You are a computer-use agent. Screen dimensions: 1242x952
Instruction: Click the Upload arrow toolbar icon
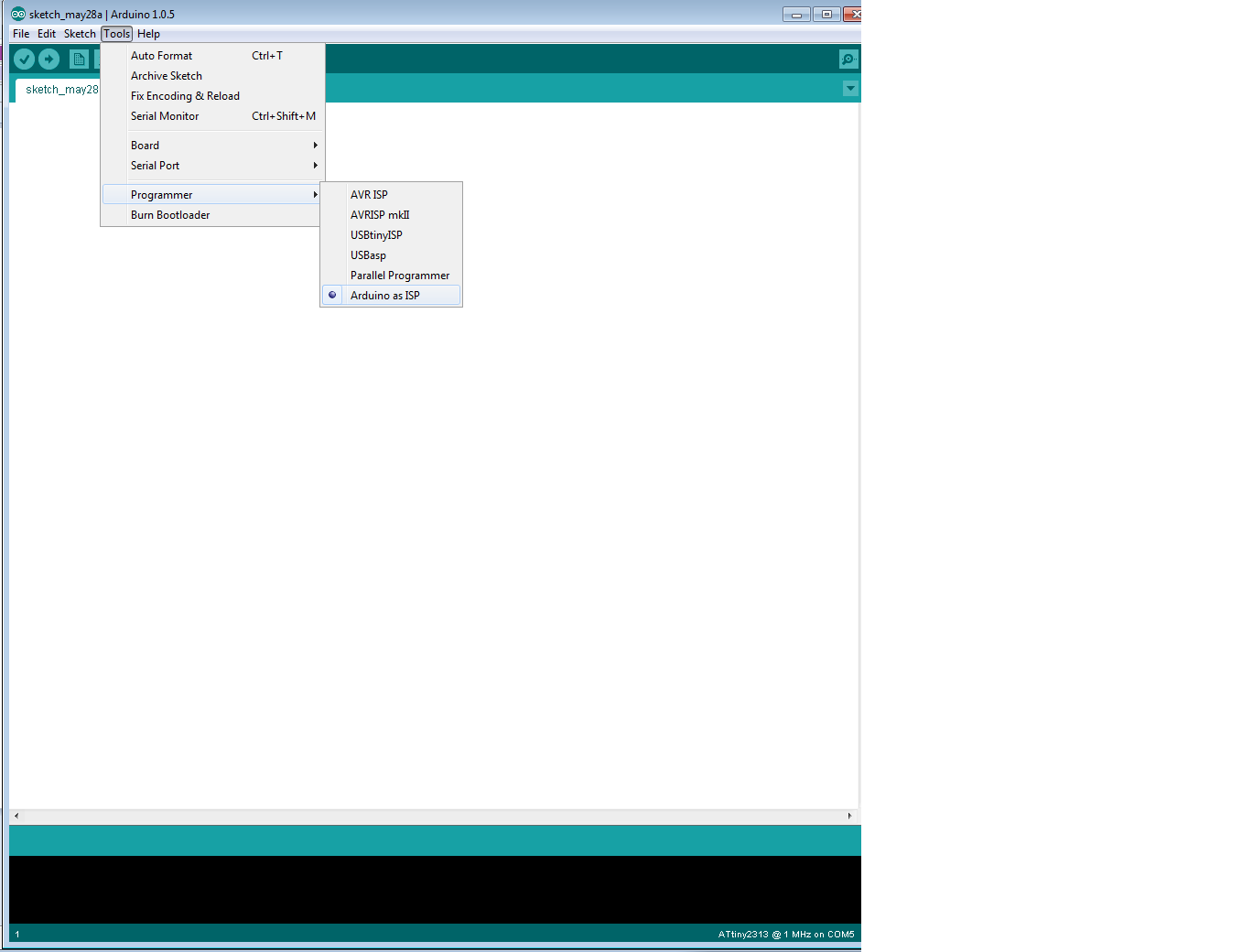click(49, 59)
